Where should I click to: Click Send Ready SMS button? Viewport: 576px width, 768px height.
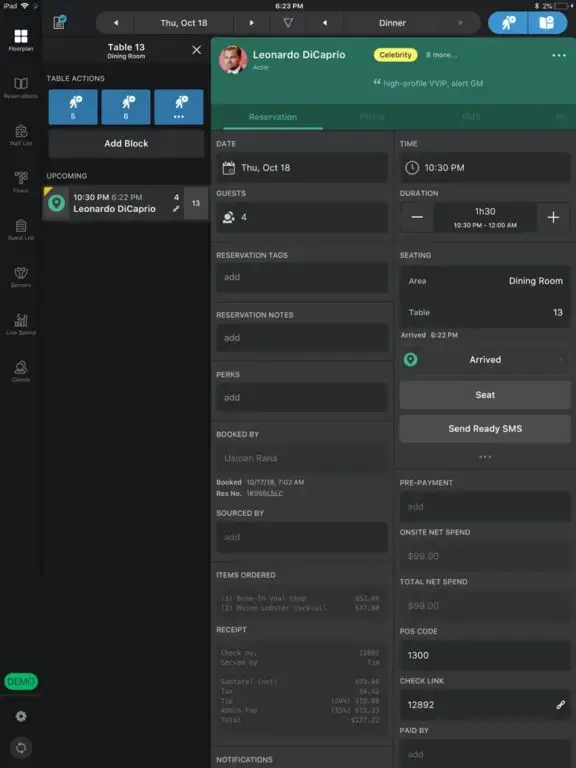(x=485, y=429)
